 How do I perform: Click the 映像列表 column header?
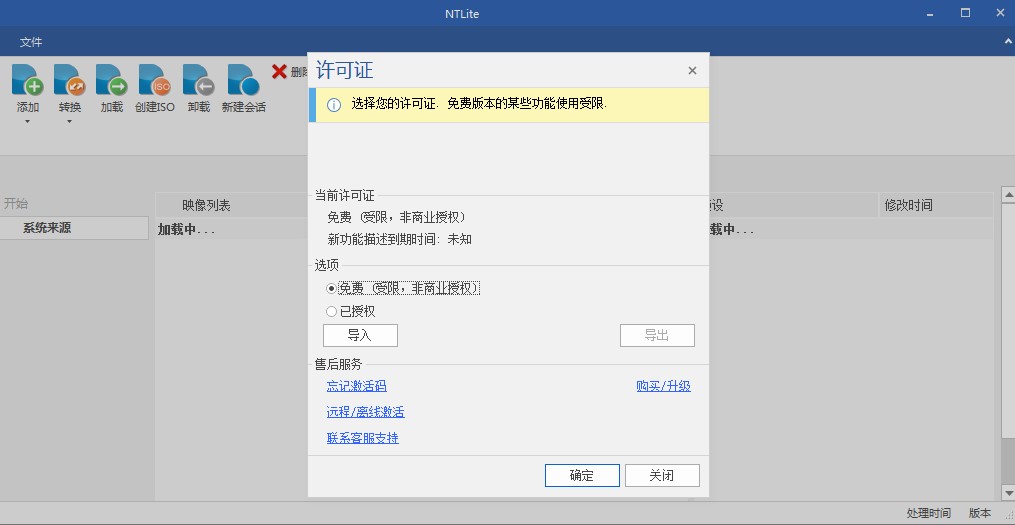click(206, 205)
